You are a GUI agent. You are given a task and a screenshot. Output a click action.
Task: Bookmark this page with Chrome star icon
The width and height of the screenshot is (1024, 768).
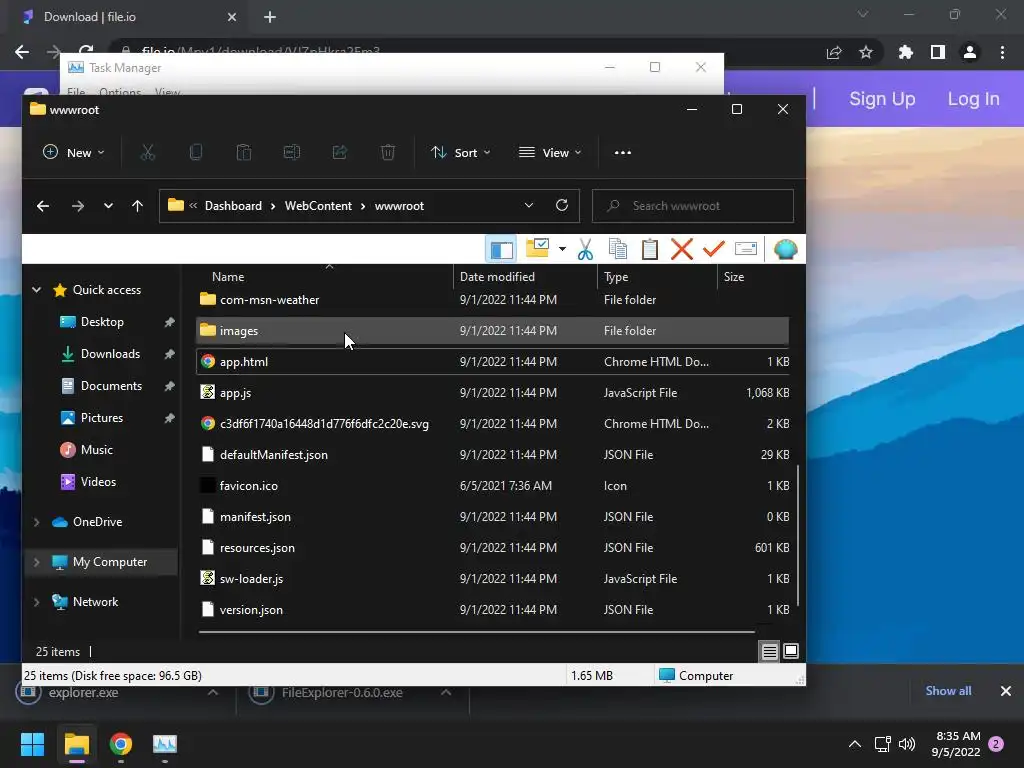[x=865, y=52]
